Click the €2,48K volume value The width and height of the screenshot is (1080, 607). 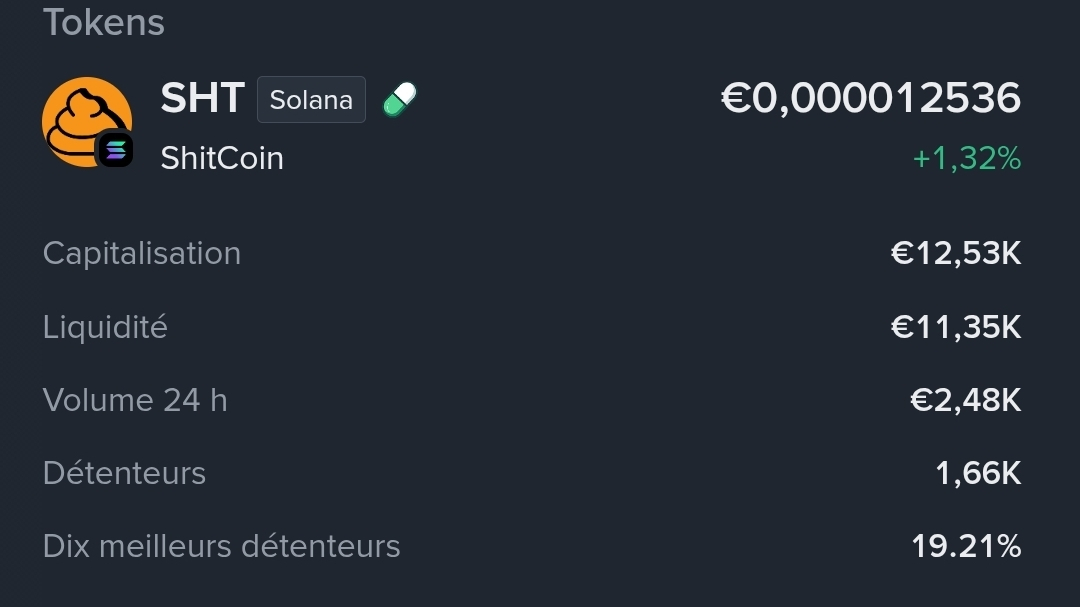pyautogui.click(x=965, y=400)
